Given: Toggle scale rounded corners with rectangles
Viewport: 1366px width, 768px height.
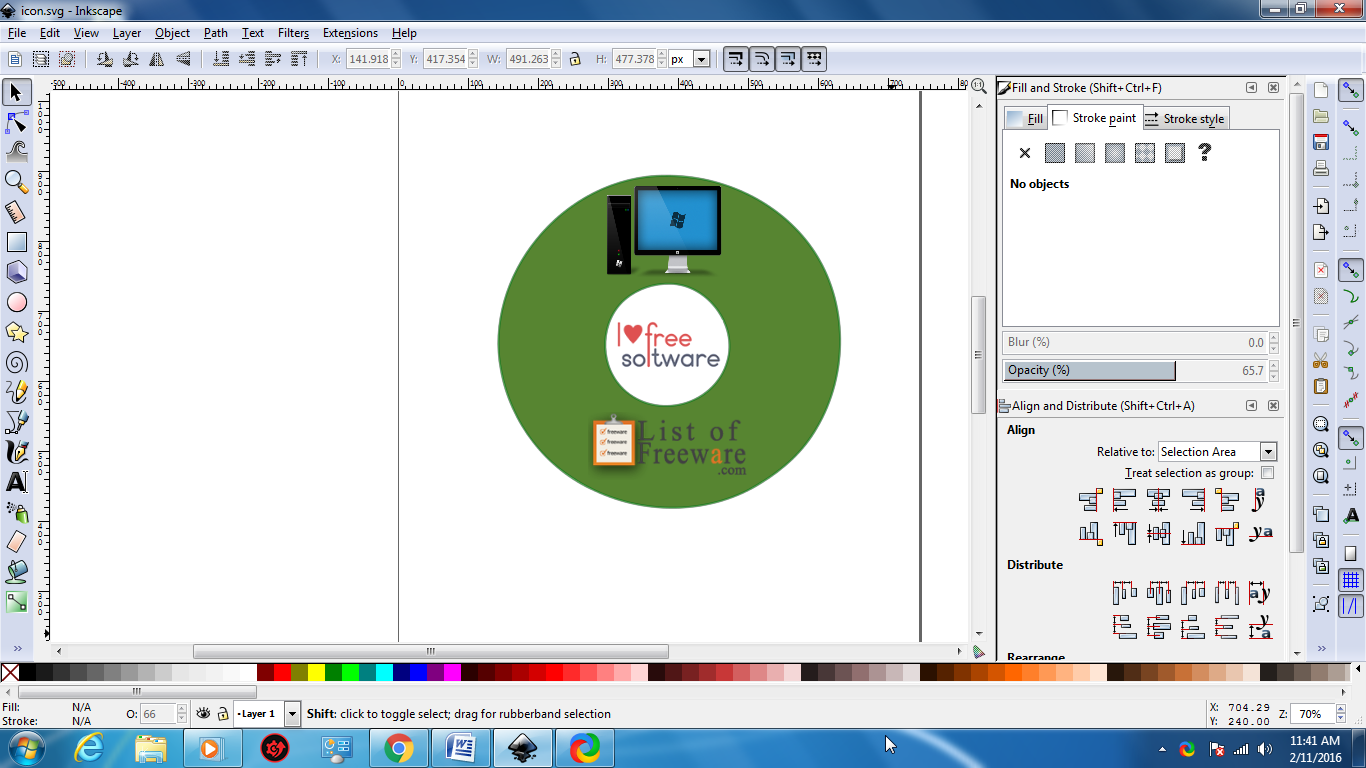Looking at the screenshot, I should [x=762, y=59].
